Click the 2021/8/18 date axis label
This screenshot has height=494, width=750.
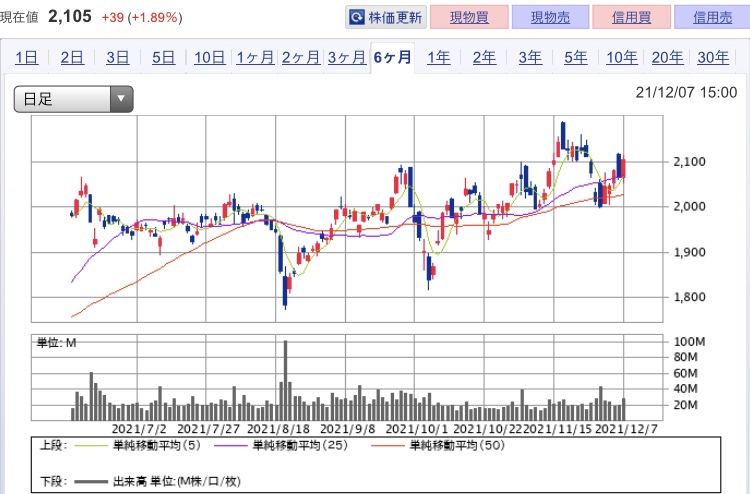[278, 428]
